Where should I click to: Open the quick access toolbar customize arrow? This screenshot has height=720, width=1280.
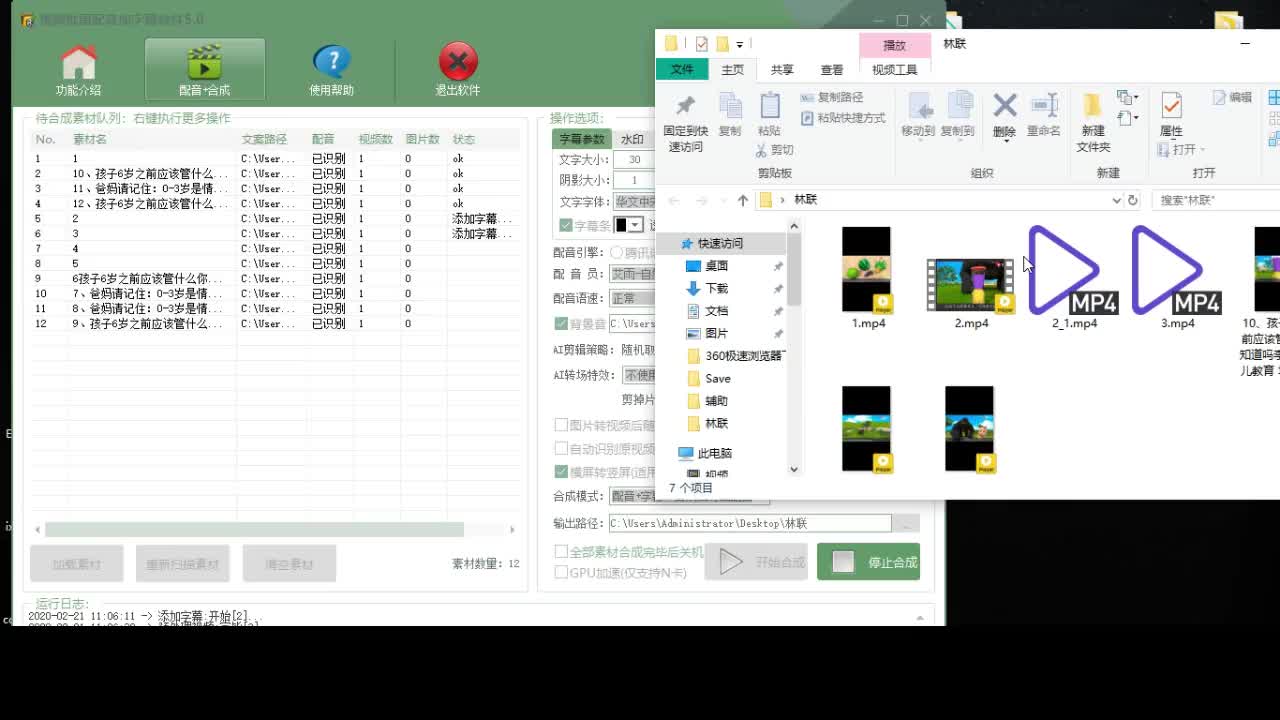coord(740,44)
